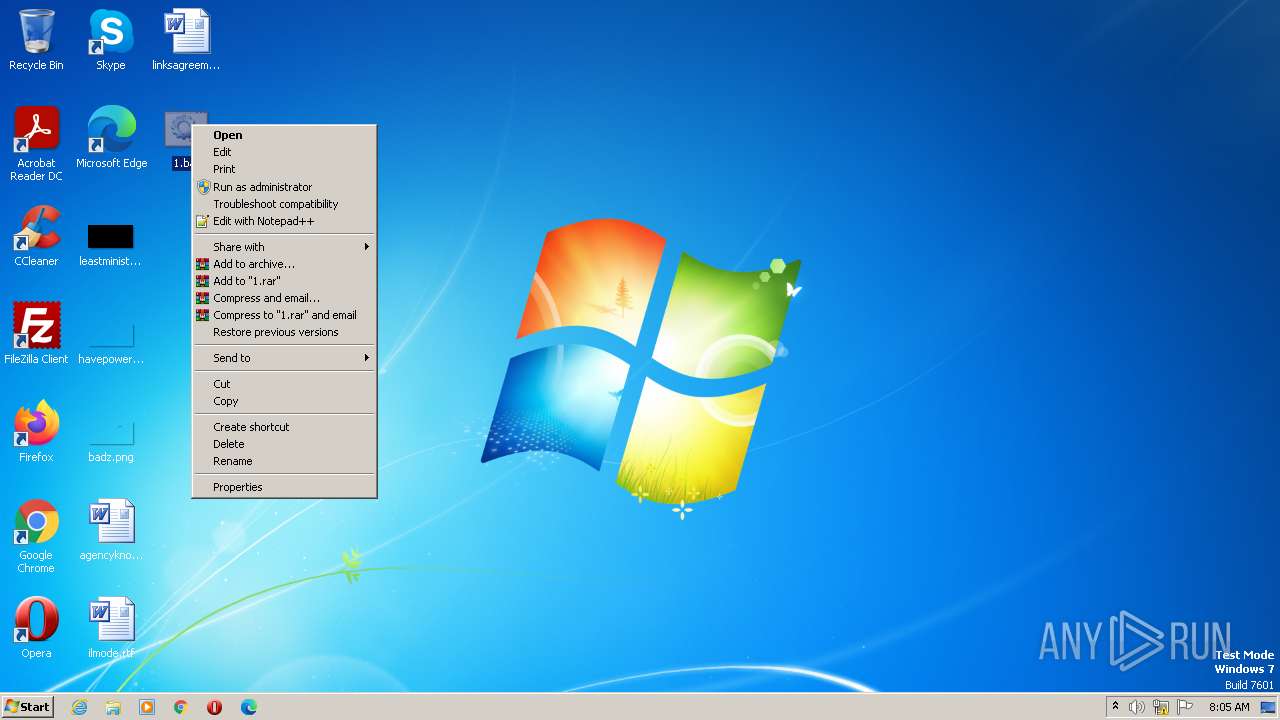
Task: Click Opera icon in taskbar
Action: (x=214, y=707)
